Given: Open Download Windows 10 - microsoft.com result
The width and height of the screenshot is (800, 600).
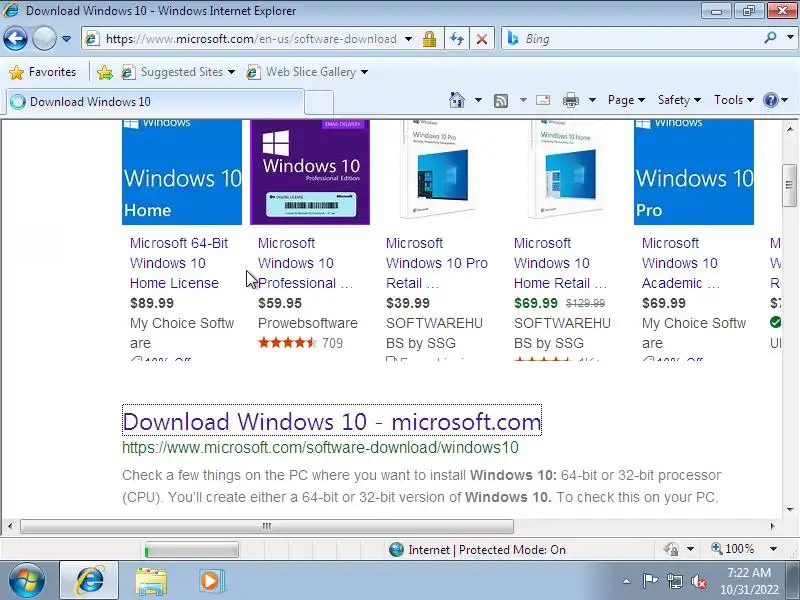Looking at the screenshot, I should [332, 421].
